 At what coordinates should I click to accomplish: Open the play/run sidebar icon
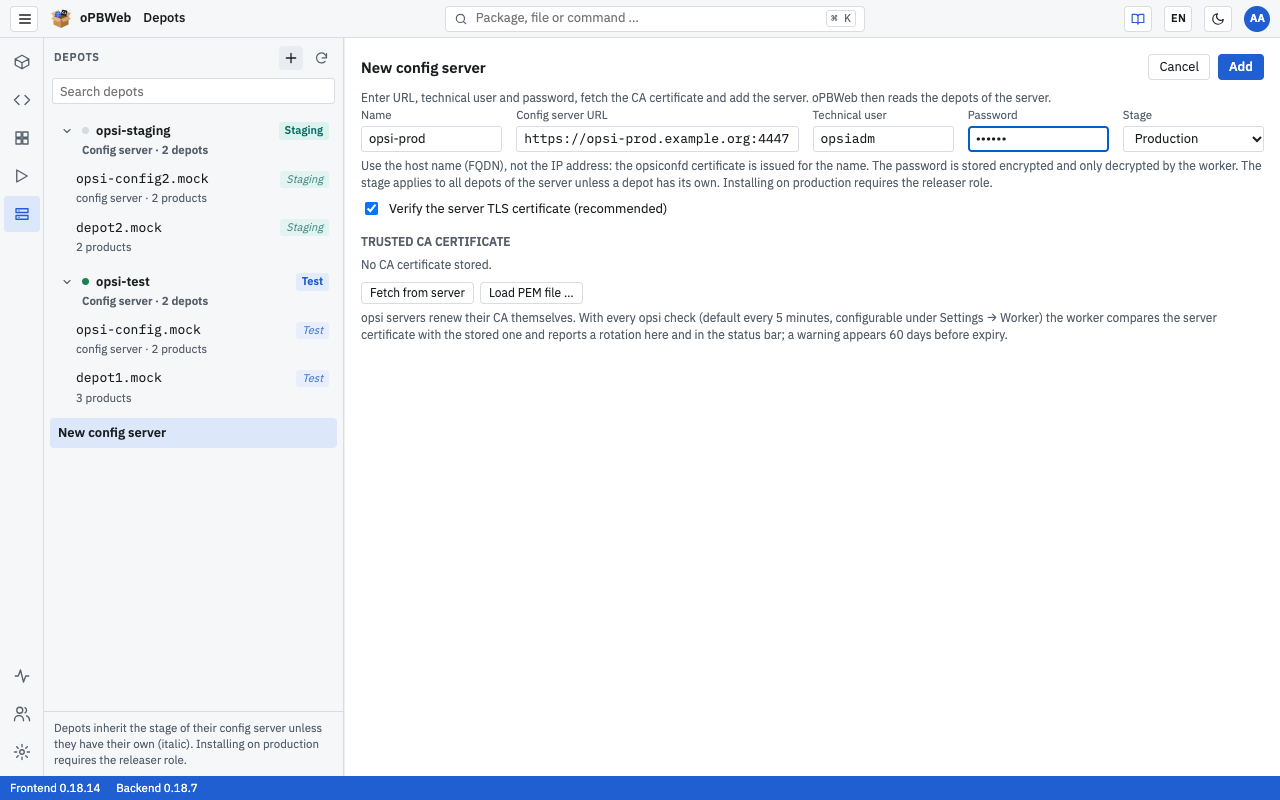pyautogui.click(x=22, y=176)
